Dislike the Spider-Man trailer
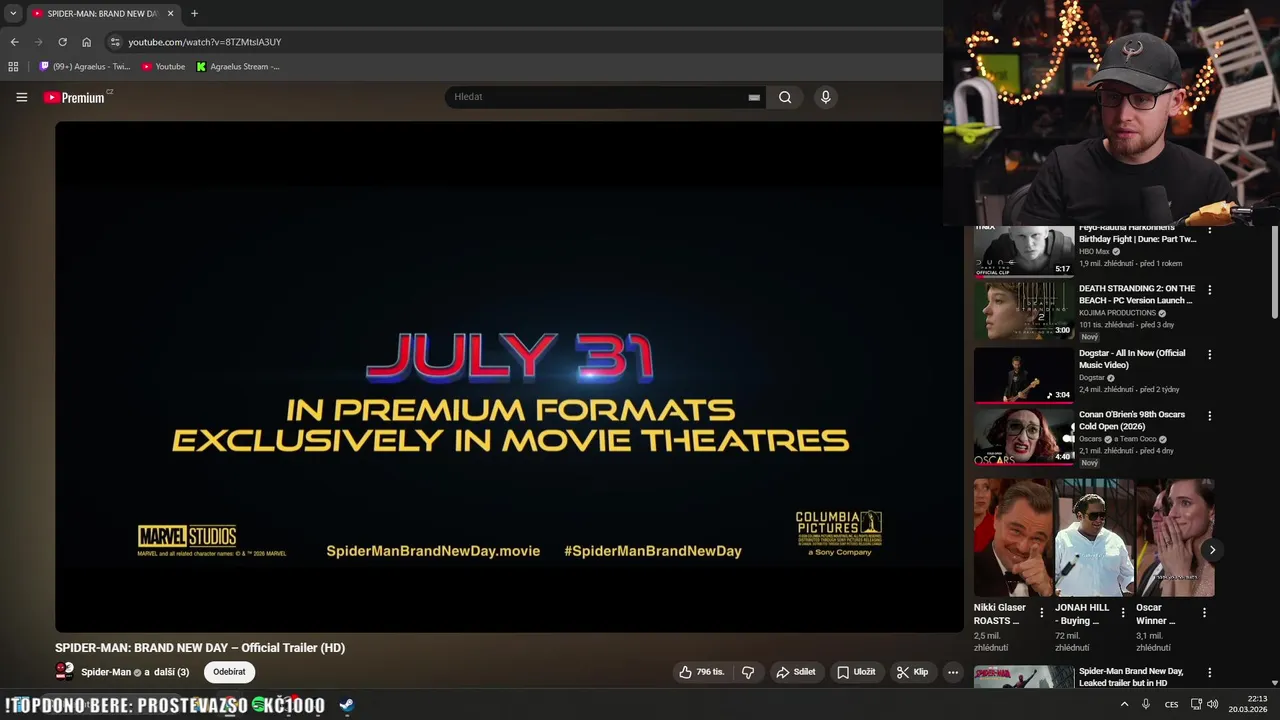Image resolution: width=1280 pixels, height=720 pixels. pyautogui.click(x=748, y=672)
